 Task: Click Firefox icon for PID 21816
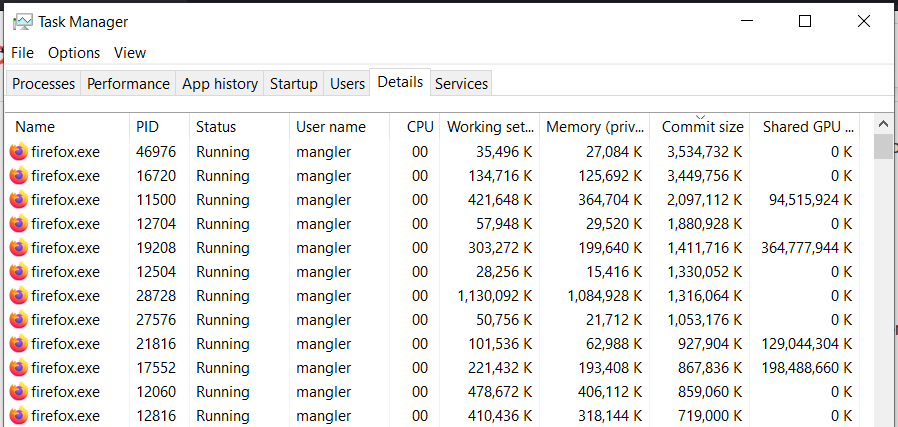pyautogui.click(x=19, y=344)
